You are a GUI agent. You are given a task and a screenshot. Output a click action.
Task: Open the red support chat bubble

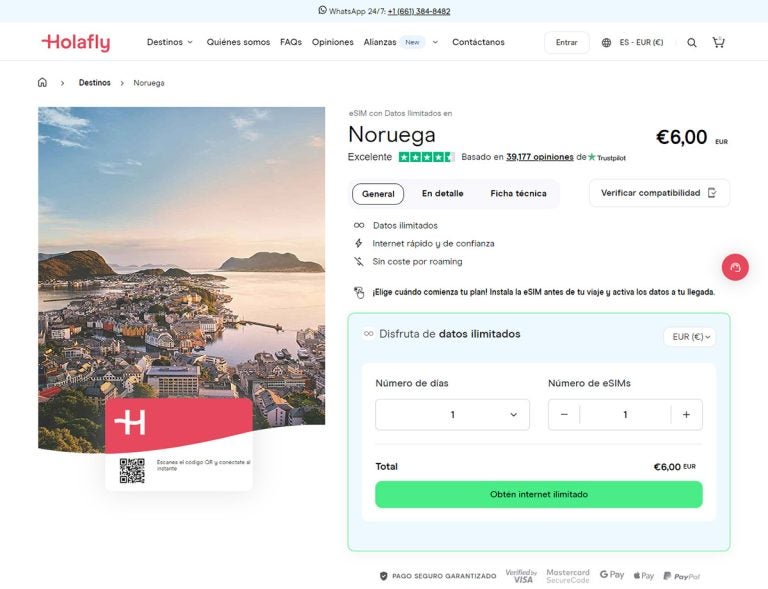pyautogui.click(x=735, y=267)
